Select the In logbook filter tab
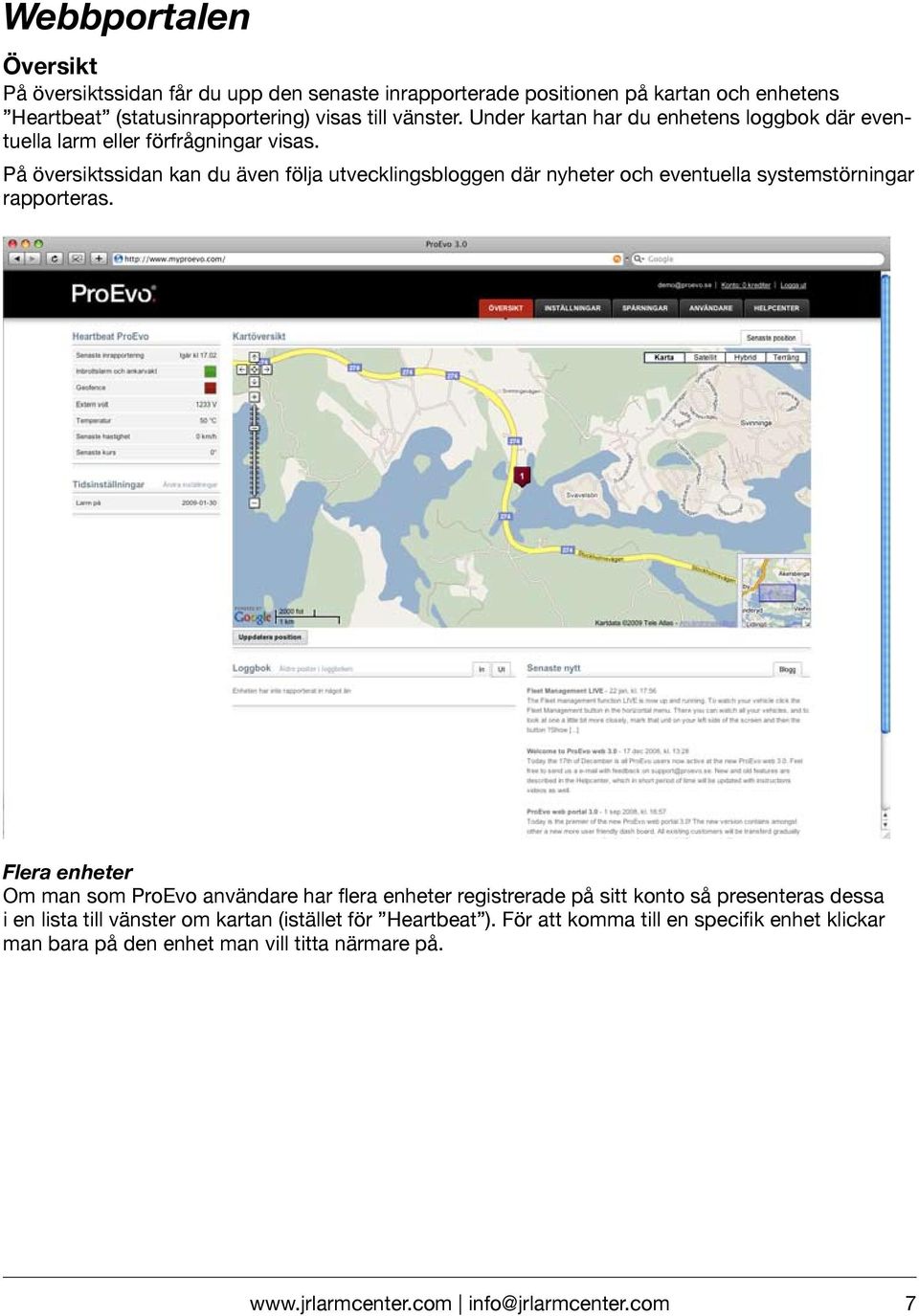Screen dimensions: 919x1316 point(482,670)
